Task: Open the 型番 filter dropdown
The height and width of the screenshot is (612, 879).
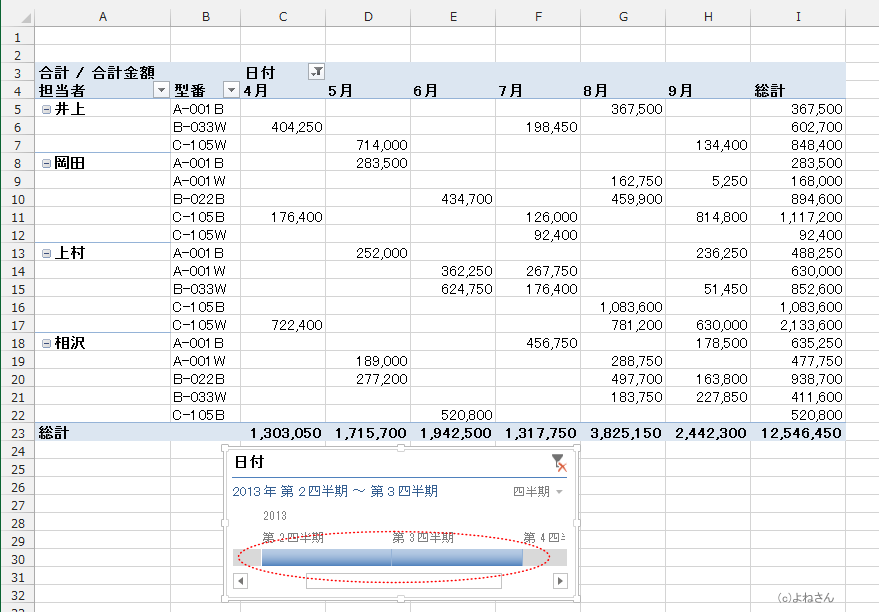Action: [231, 90]
